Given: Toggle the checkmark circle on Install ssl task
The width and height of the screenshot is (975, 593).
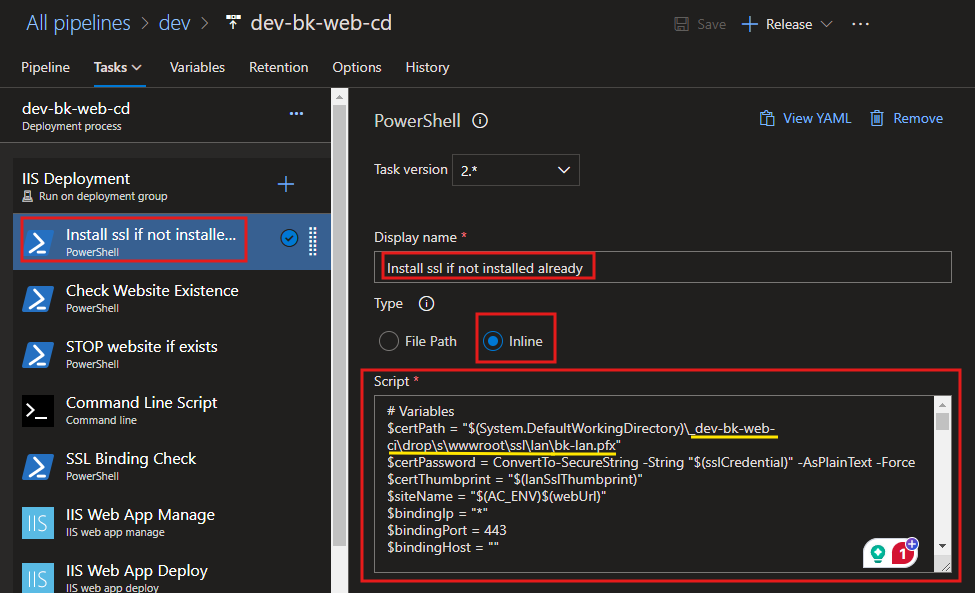Looking at the screenshot, I should [289, 238].
